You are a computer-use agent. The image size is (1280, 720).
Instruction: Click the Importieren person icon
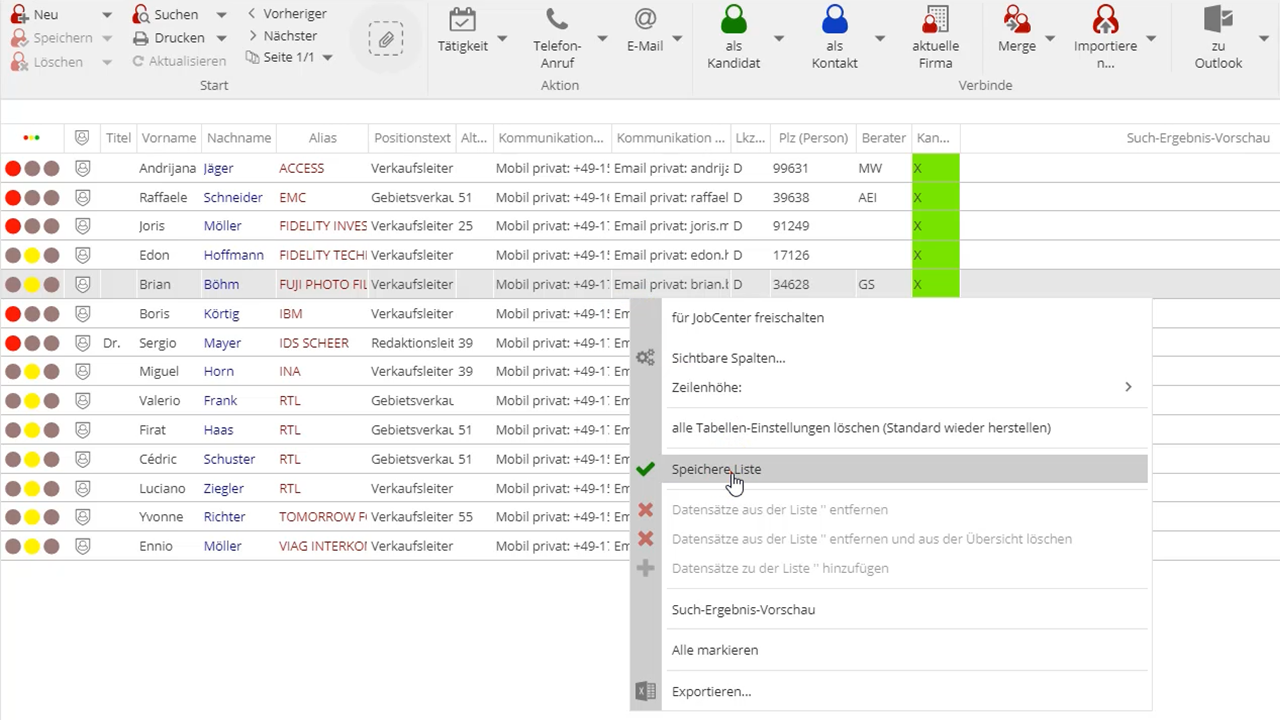point(1105,20)
